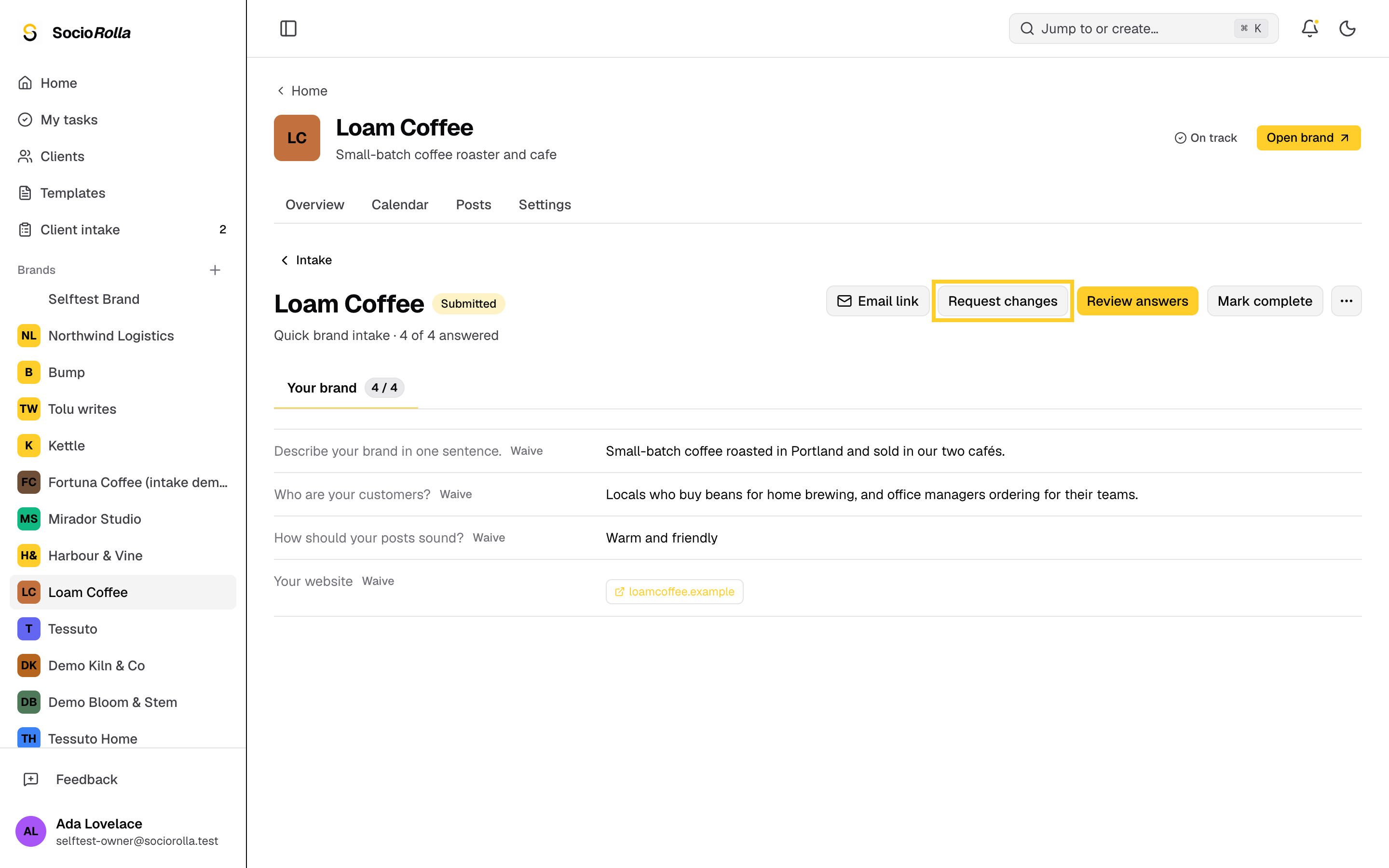This screenshot has height=868, width=1389.
Task: Switch to dark mode with moon icon
Action: tap(1347, 29)
